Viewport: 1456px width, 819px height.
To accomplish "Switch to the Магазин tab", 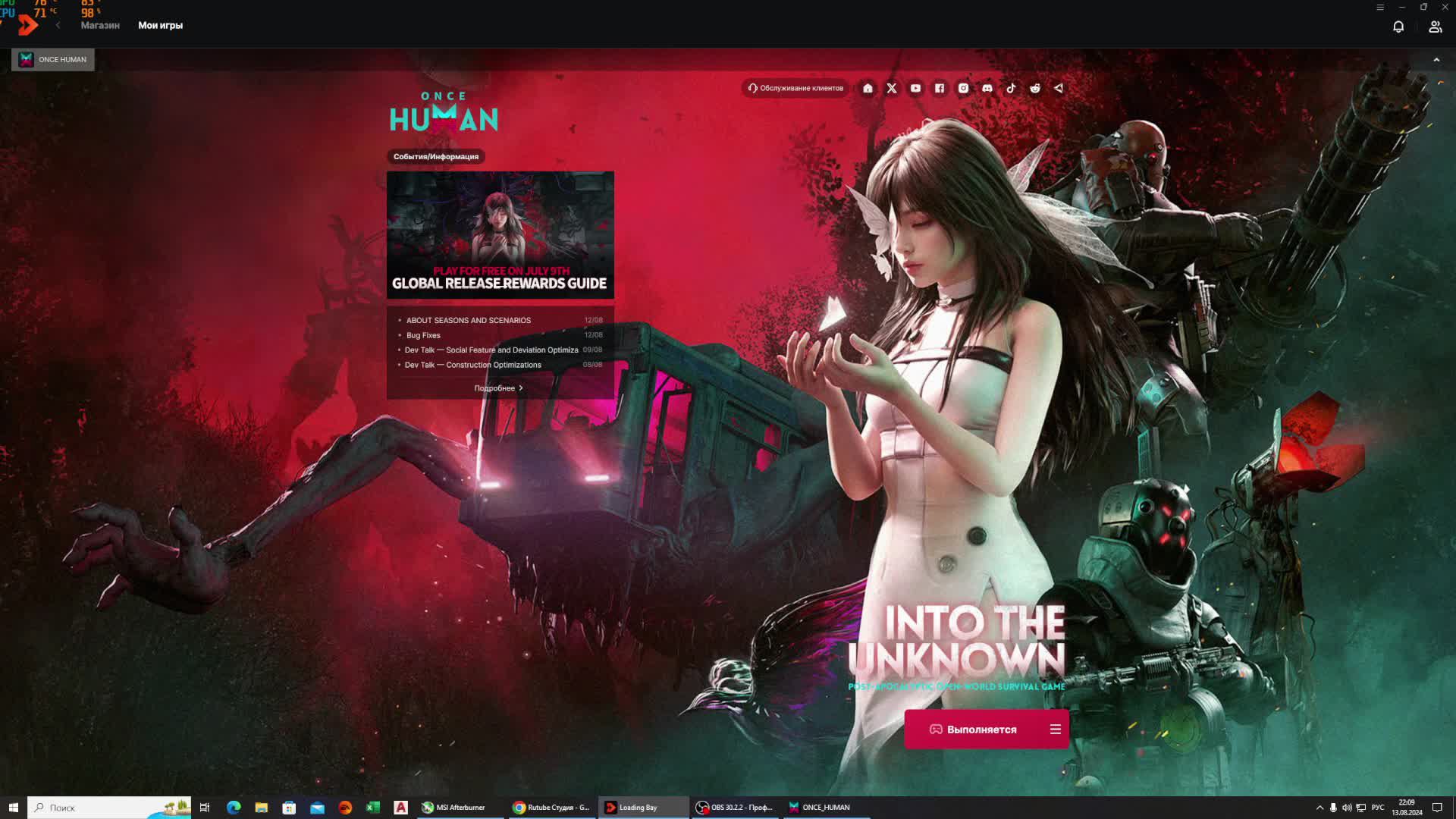I will 100,25.
